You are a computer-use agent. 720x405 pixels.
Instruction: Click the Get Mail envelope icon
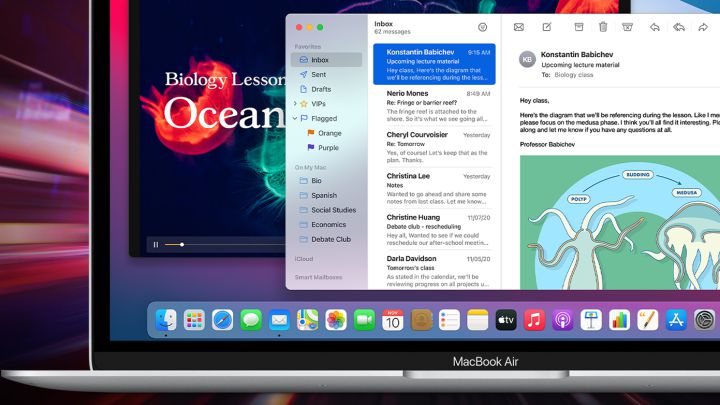click(518, 27)
